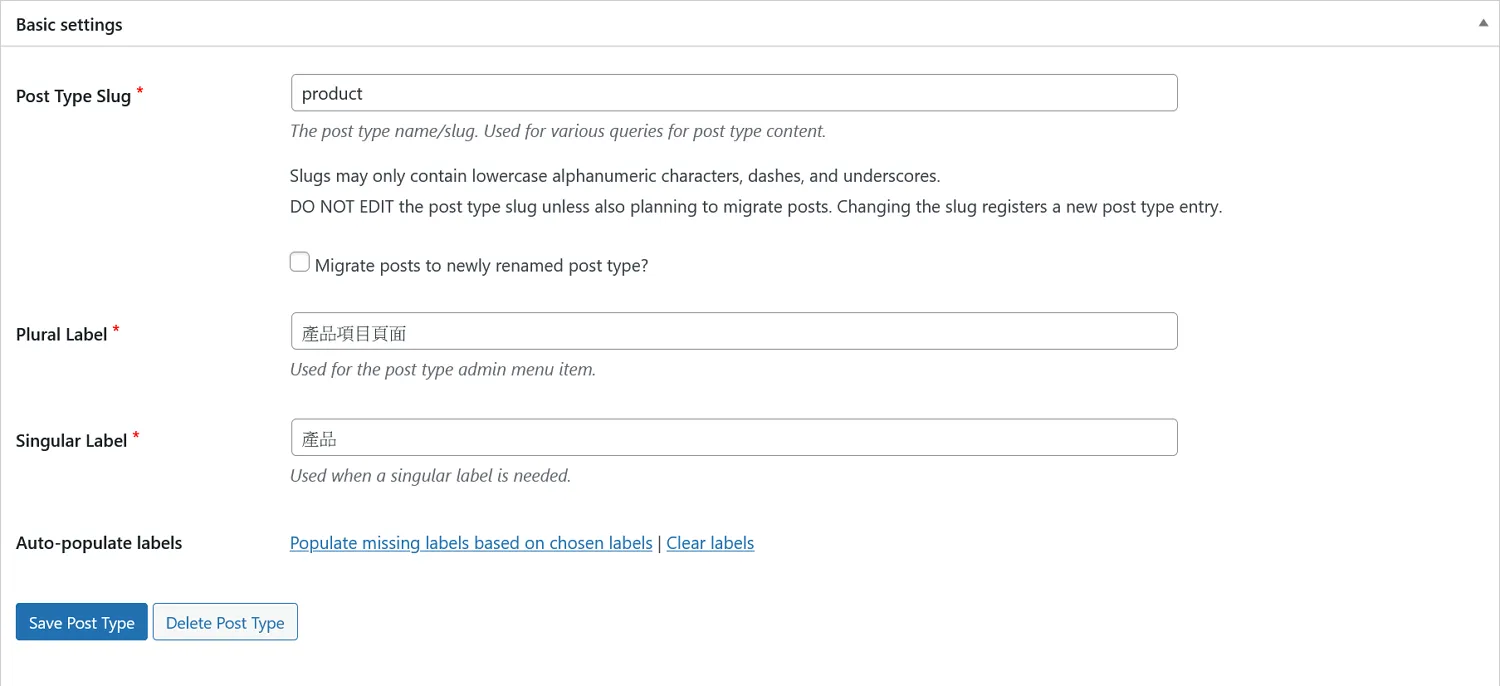Select the Plural Label field label
Image resolution: width=1500 pixels, height=686 pixels.
pos(61,334)
